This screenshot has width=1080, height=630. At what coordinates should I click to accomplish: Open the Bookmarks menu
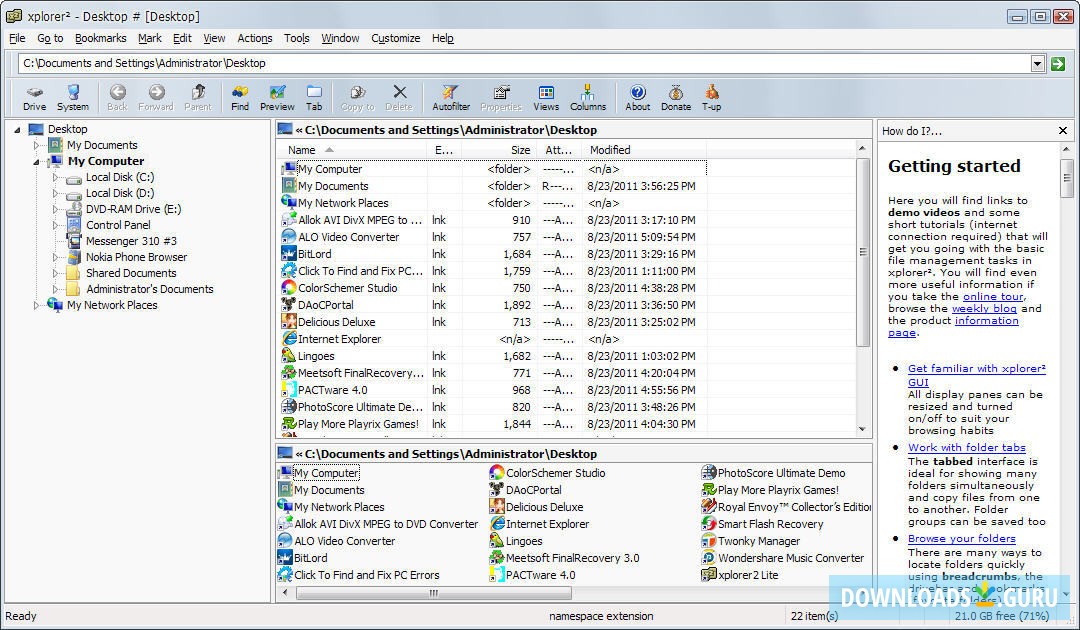[x=100, y=38]
